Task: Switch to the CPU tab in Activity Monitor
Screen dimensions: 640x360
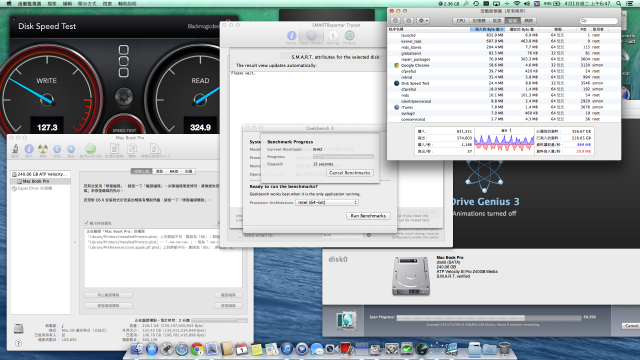Action: [461, 20]
